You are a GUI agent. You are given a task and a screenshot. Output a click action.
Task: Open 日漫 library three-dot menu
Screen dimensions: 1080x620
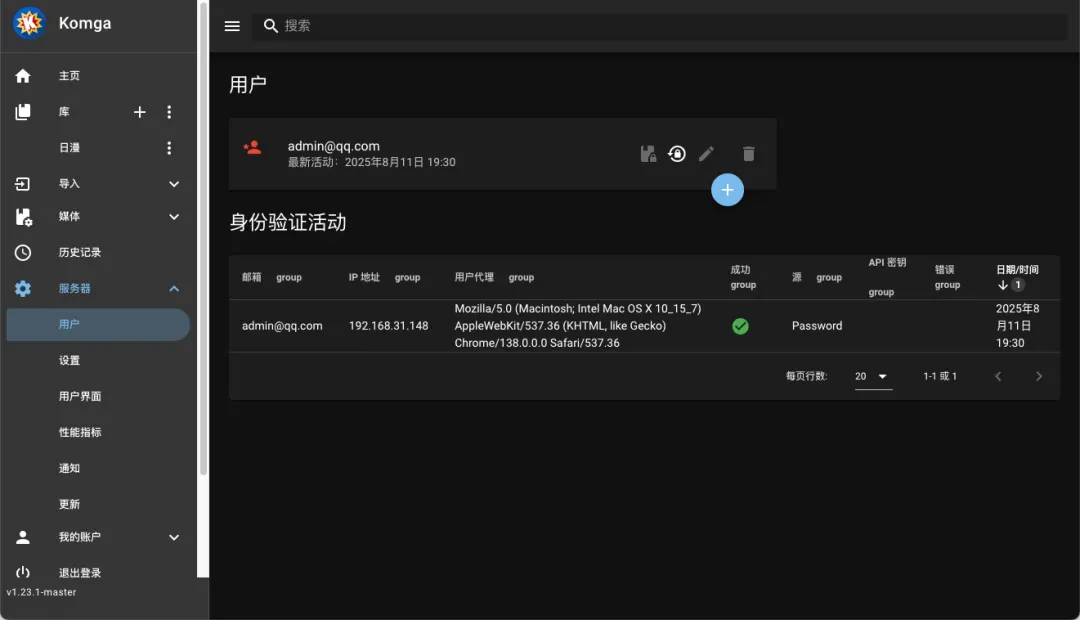click(169, 147)
